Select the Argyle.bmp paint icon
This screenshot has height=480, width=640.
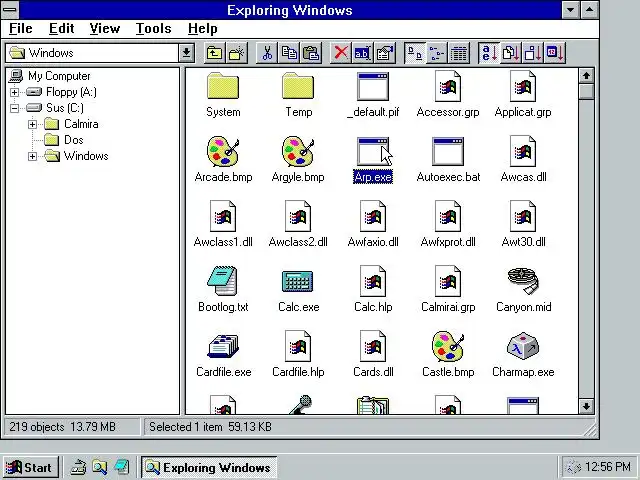point(298,151)
